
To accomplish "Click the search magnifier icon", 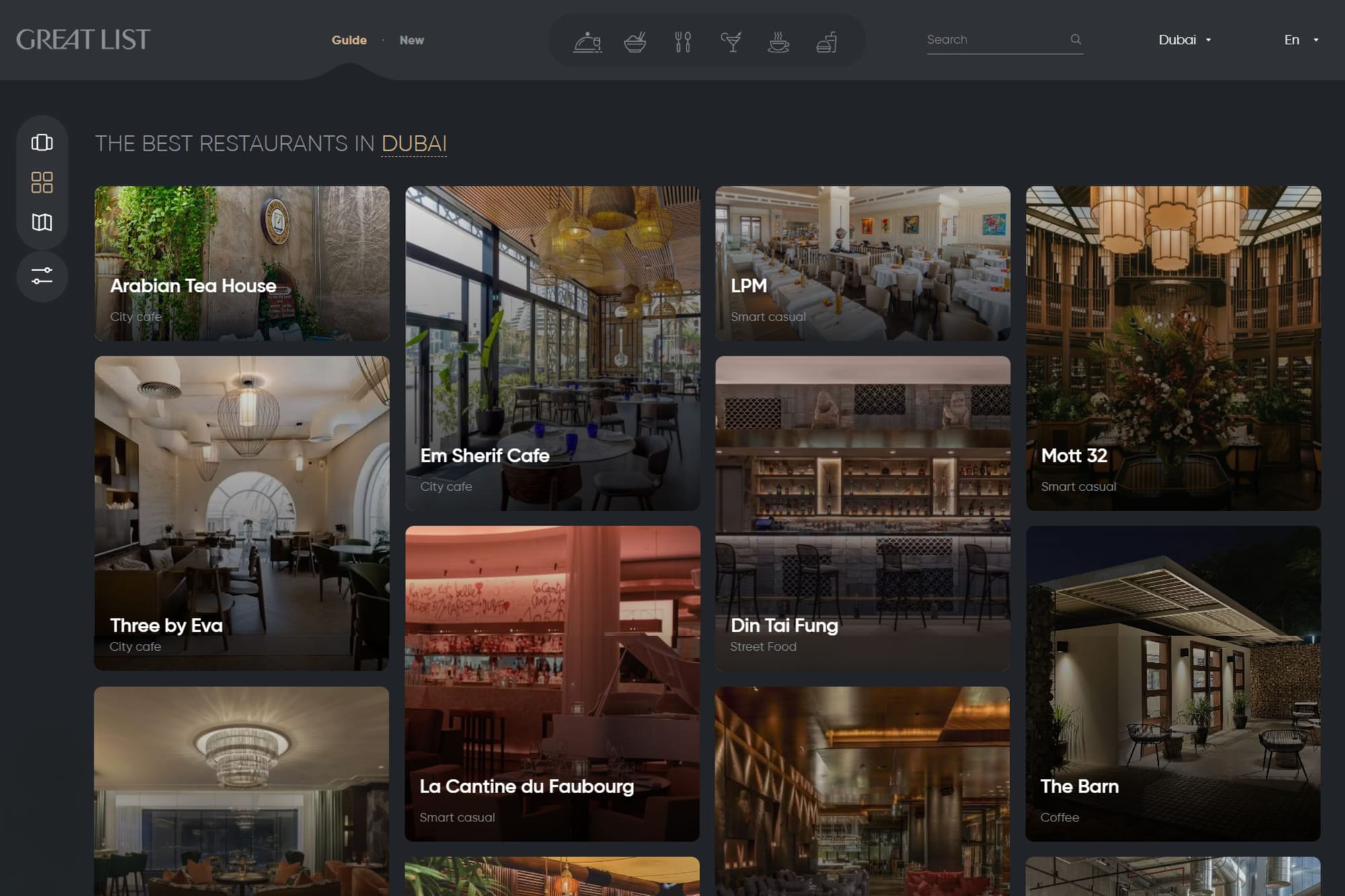I will [x=1075, y=40].
